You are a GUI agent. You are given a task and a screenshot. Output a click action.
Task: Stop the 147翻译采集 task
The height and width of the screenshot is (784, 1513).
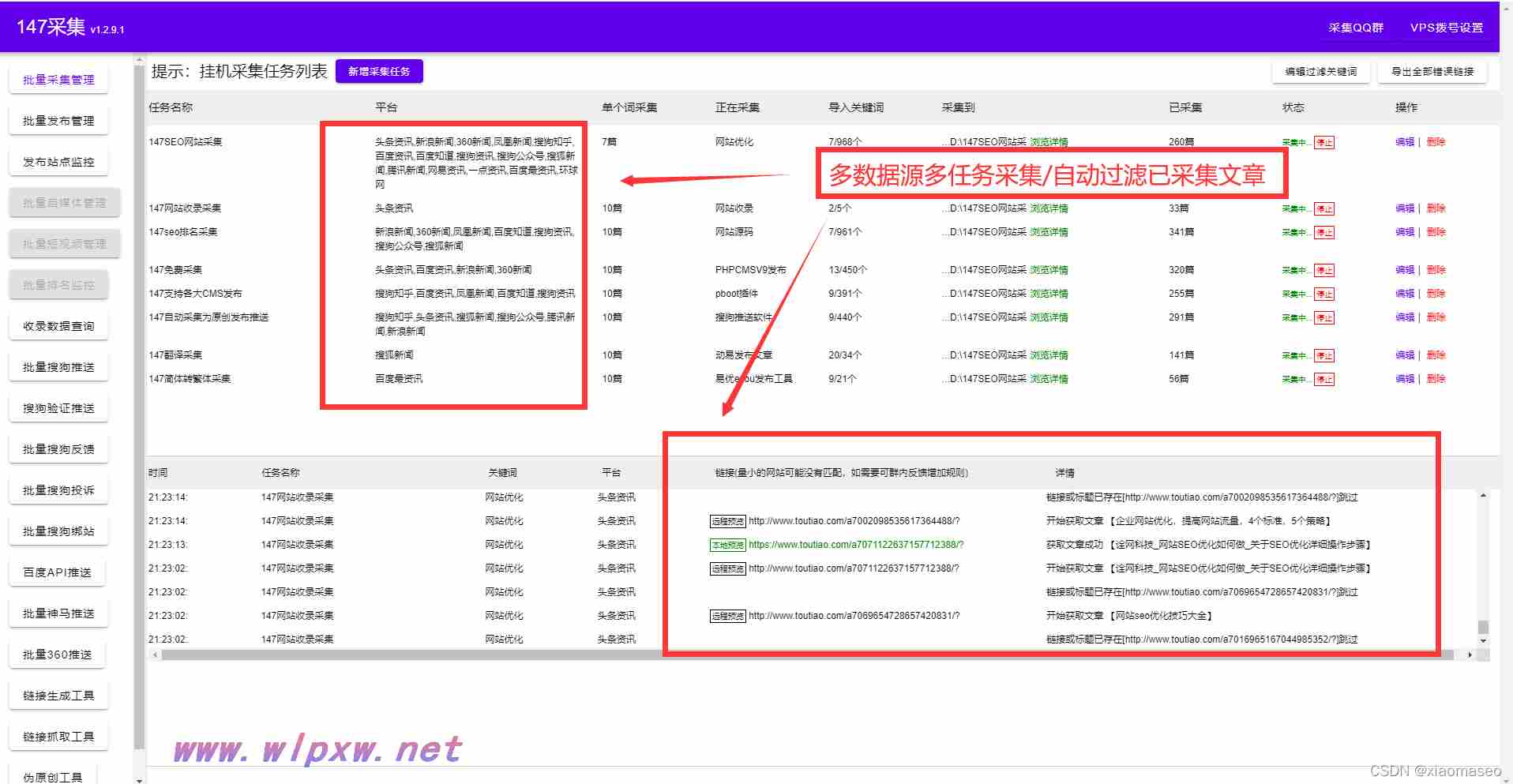click(1324, 356)
